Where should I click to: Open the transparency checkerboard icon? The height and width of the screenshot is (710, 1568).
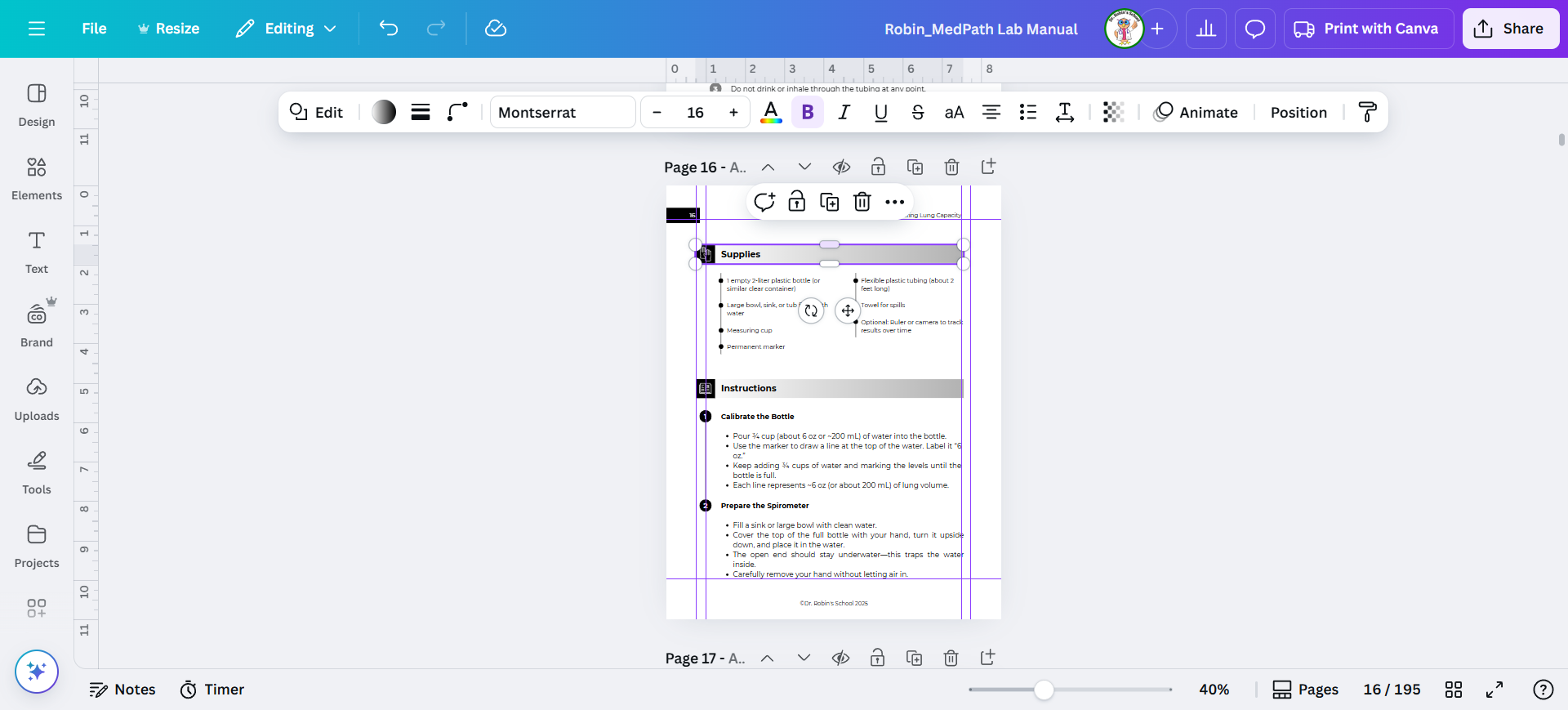(x=1113, y=112)
